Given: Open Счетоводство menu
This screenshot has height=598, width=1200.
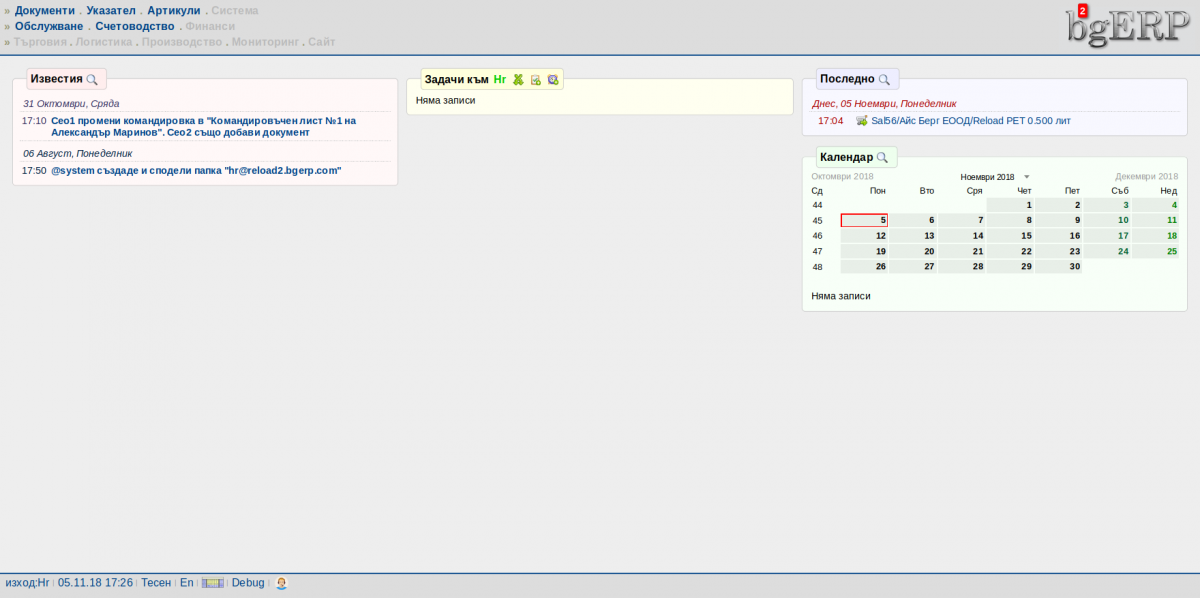Looking at the screenshot, I should 135,26.
